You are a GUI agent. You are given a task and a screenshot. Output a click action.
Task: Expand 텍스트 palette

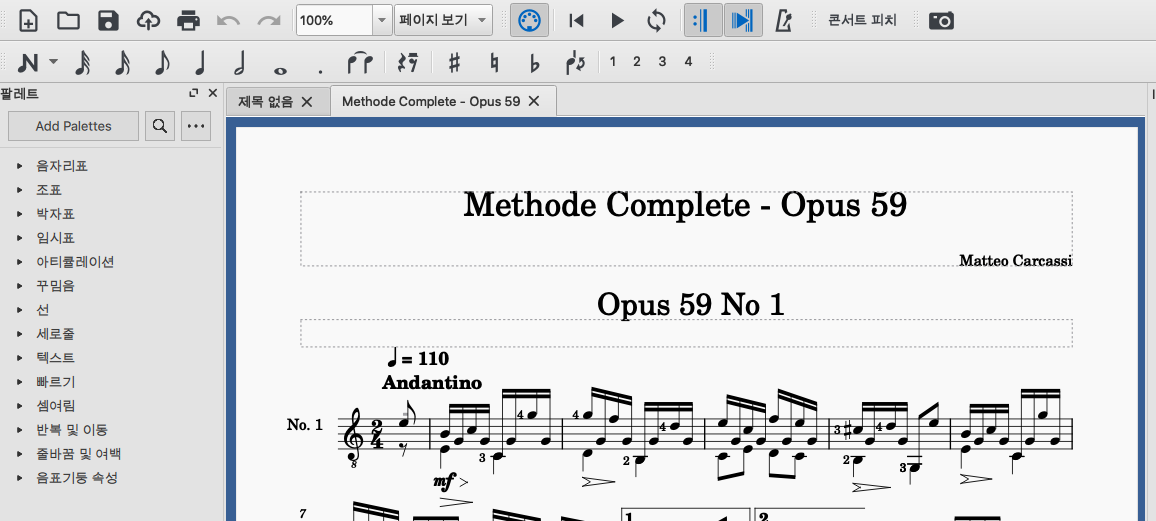(x=21, y=358)
